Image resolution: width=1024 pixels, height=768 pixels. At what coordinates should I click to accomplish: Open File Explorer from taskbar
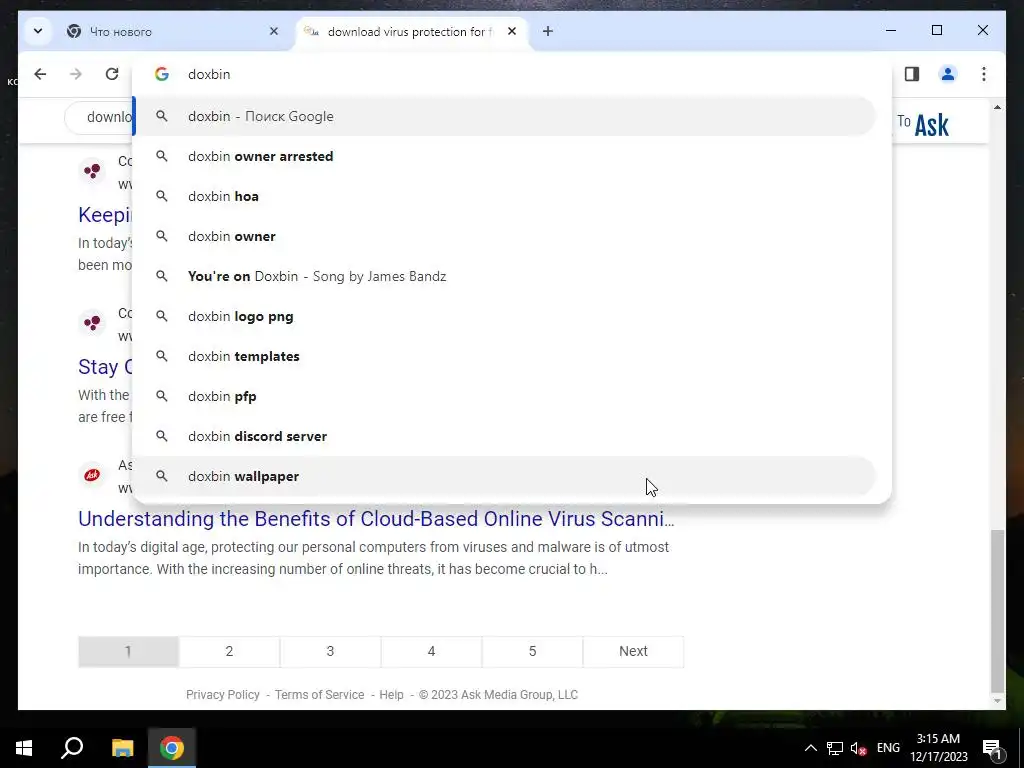tap(122, 748)
